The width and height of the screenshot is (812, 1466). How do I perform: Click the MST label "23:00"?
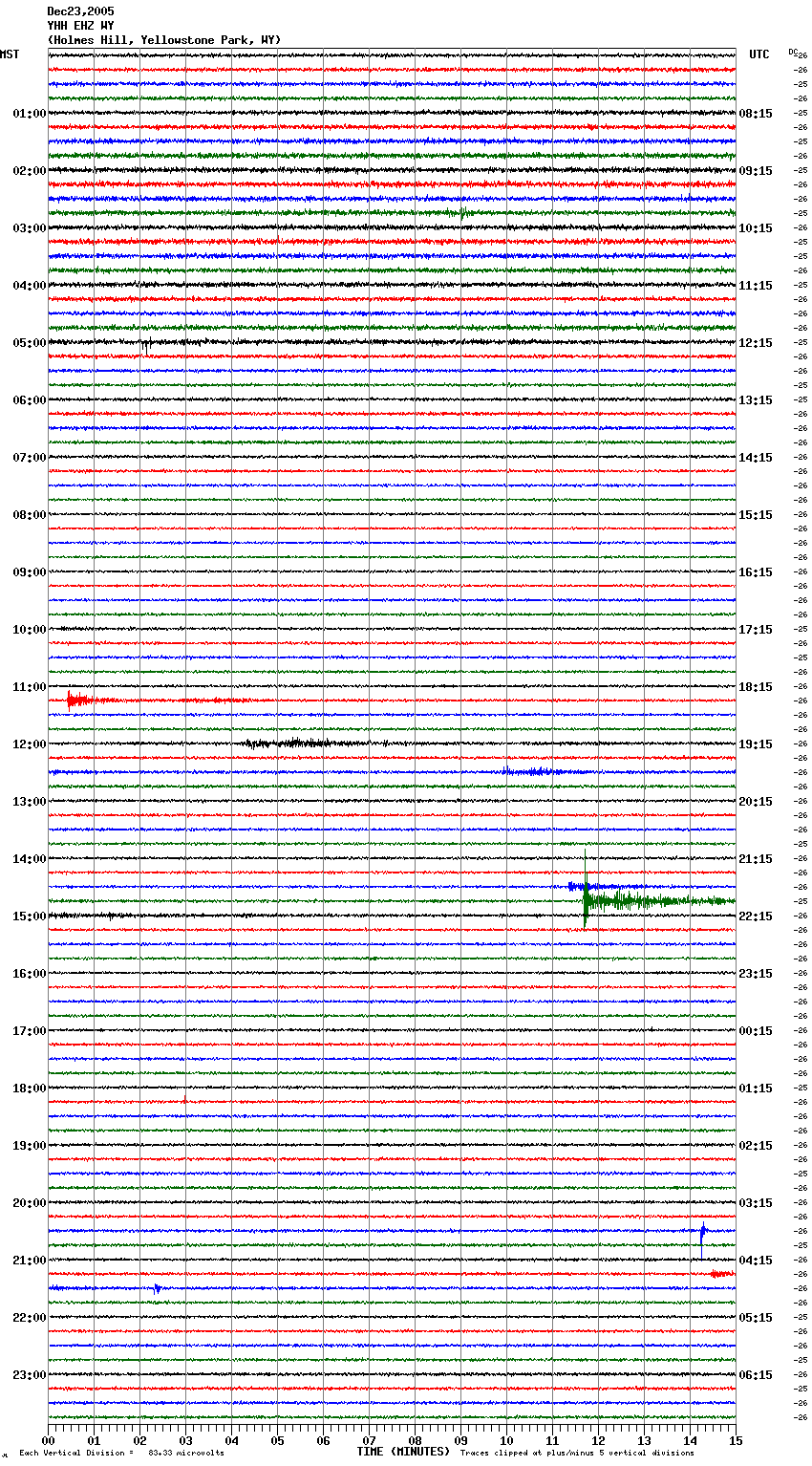[x=30, y=1375]
